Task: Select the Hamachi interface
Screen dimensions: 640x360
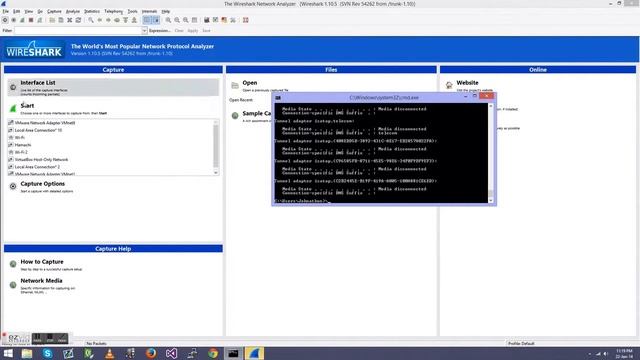Action: pos(22,145)
